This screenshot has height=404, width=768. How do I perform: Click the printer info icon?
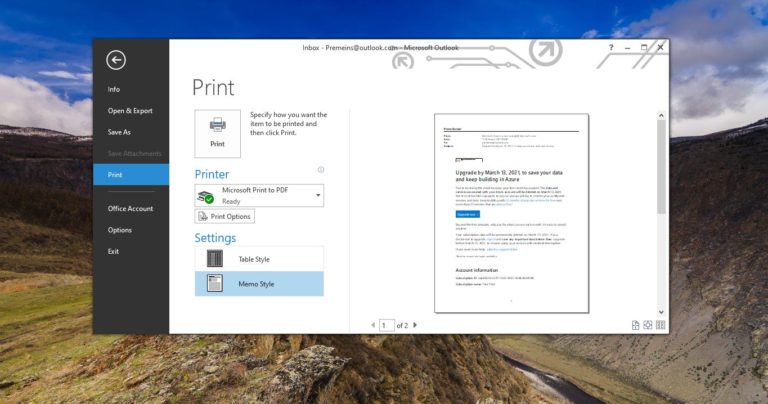(321, 170)
